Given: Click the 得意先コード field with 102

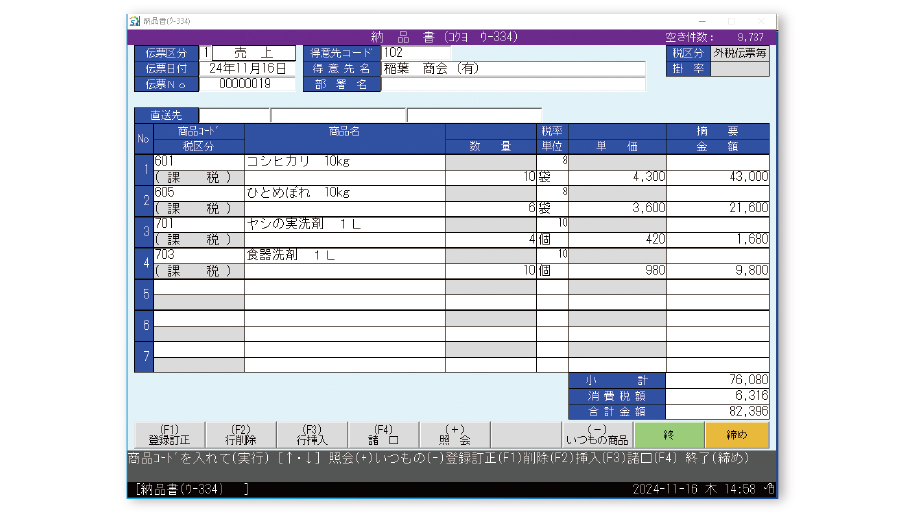Looking at the screenshot, I should point(415,53).
